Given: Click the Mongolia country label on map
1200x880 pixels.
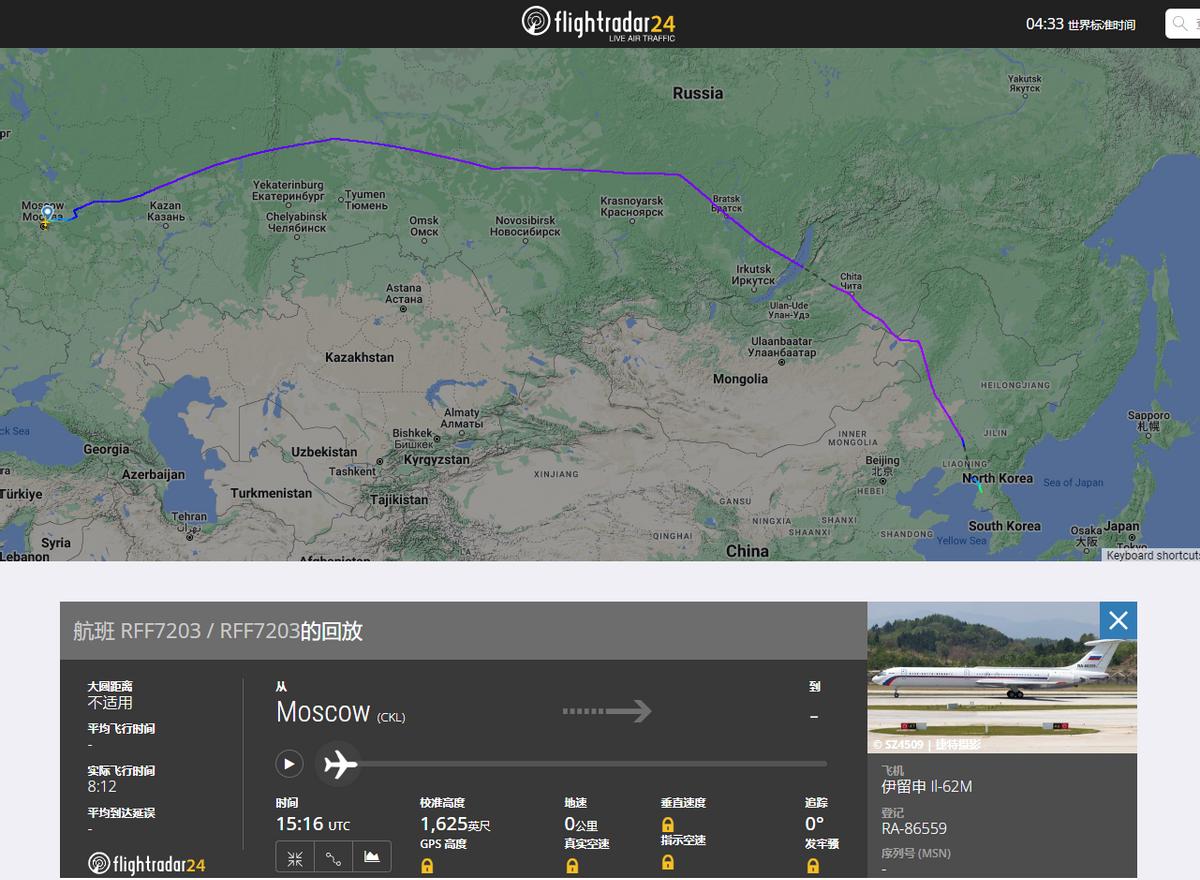Looking at the screenshot, I should coord(740,379).
